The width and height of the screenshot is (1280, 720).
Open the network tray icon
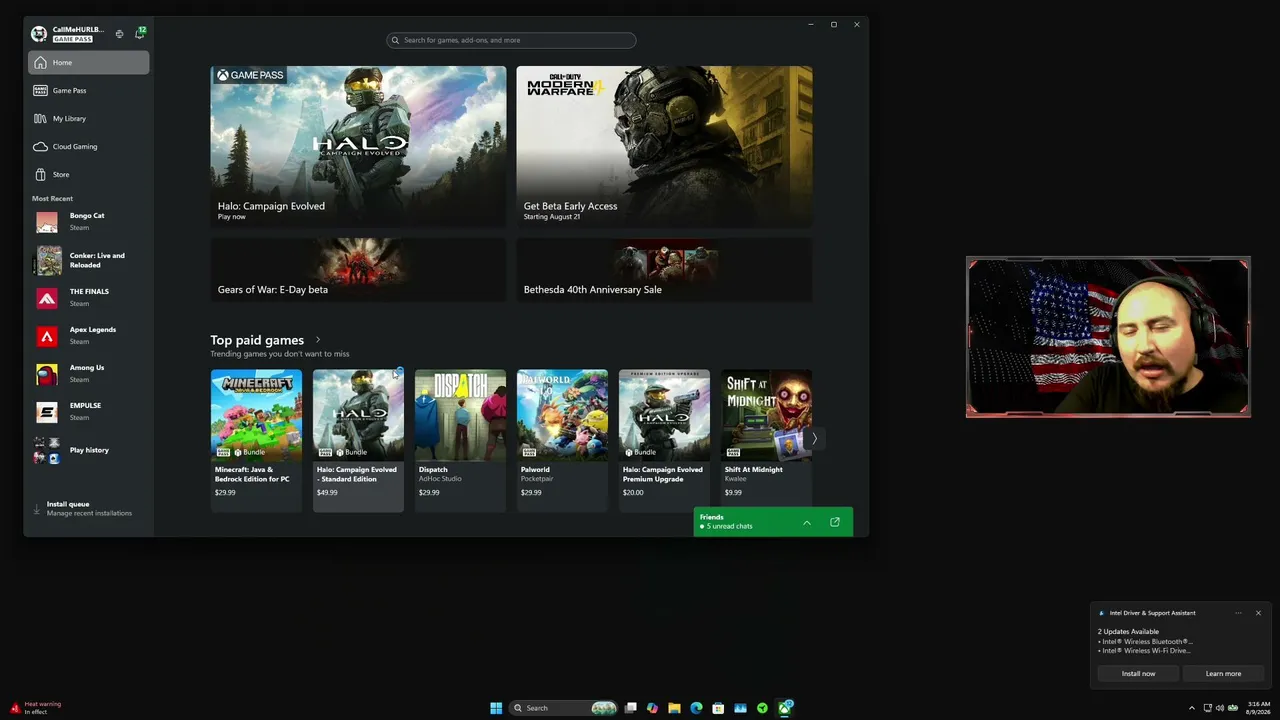pyautogui.click(x=1208, y=708)
